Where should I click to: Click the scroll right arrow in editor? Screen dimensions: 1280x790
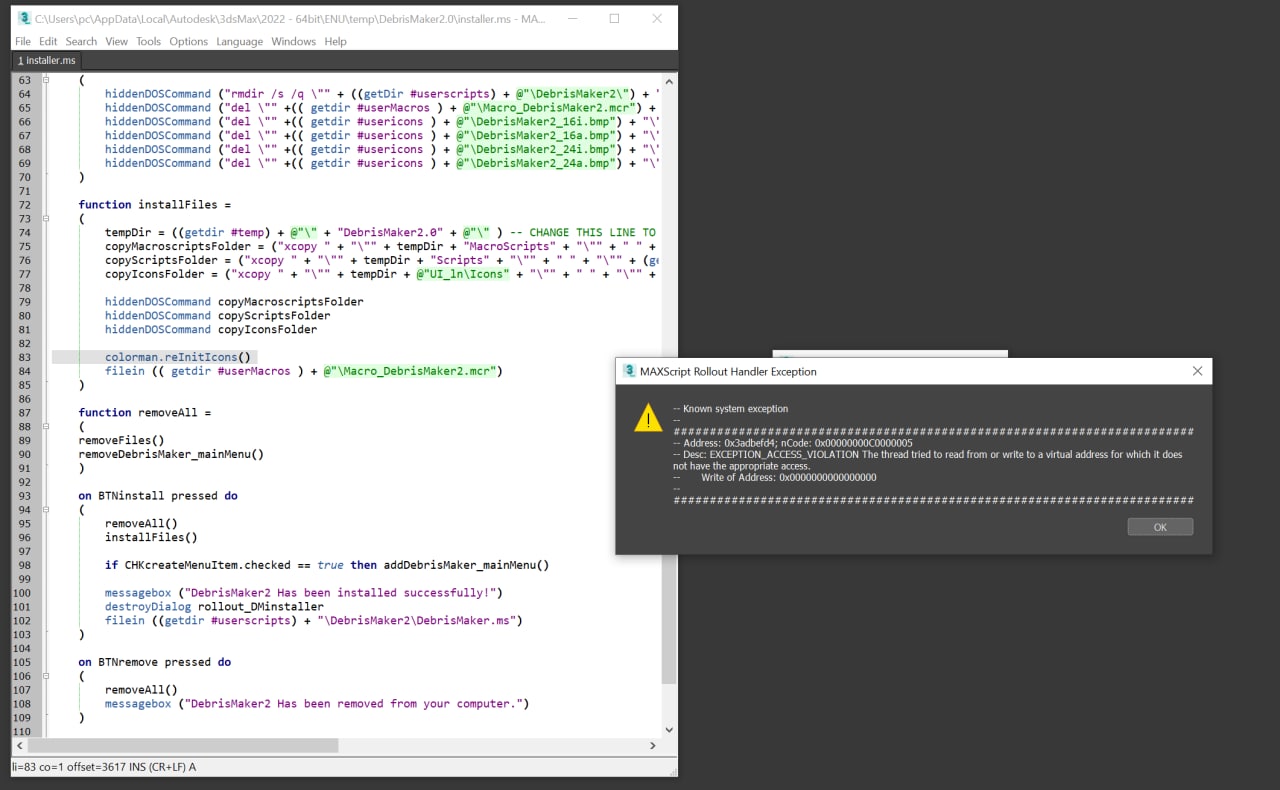click(653, 745)
